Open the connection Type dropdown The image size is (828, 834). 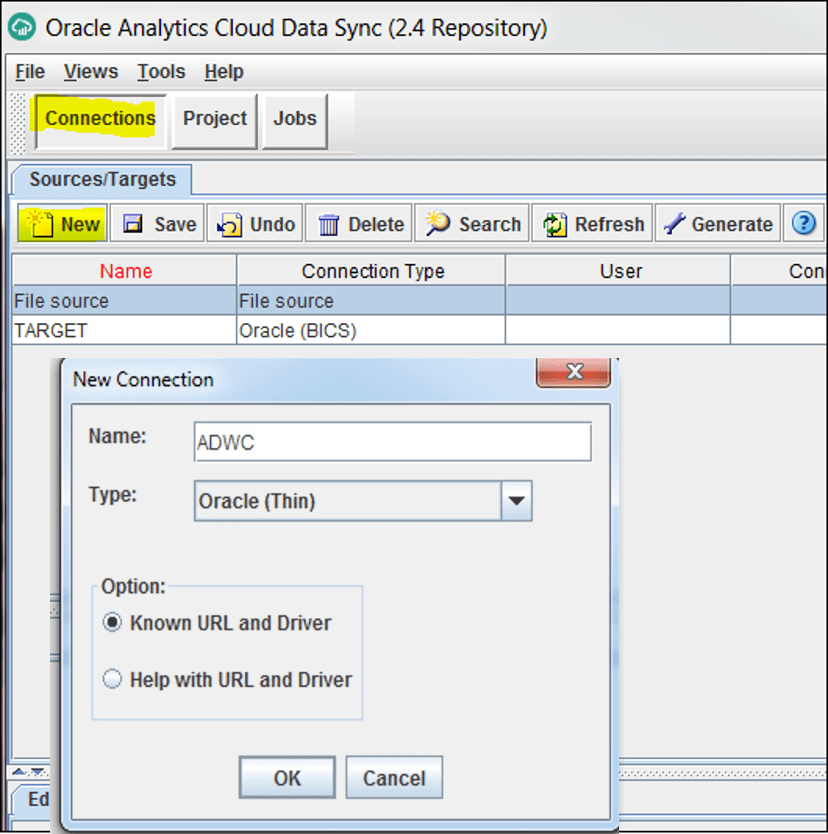[516, 500]
